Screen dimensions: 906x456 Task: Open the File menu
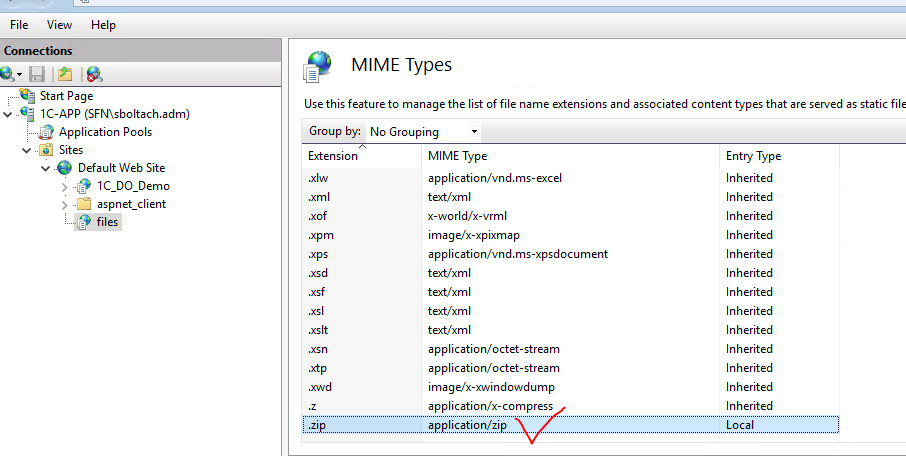[18, 25]
